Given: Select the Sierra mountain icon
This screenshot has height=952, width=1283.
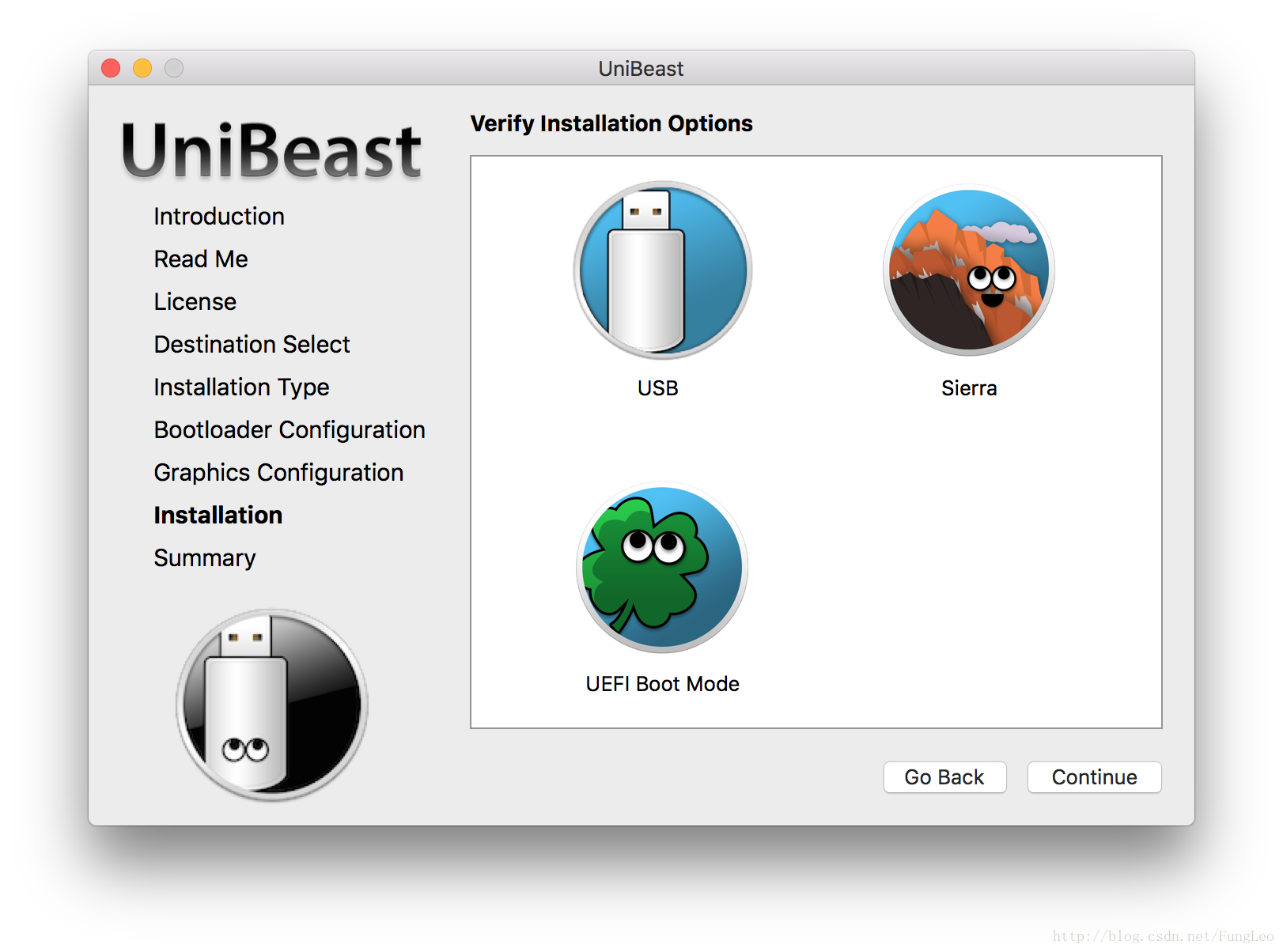Looking at the screenshot, I should pyautogui.click(x=968, y=270).
